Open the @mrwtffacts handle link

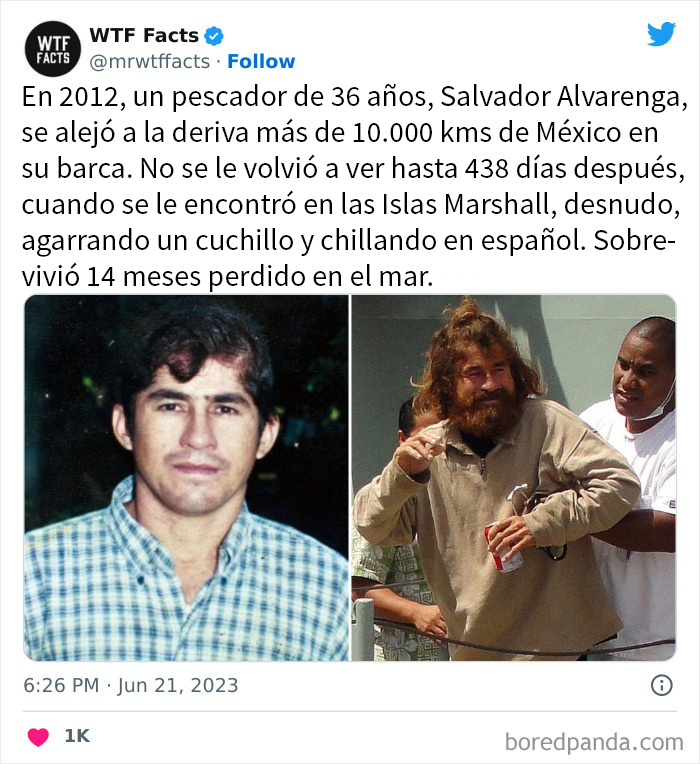click(x=150, y=62)
